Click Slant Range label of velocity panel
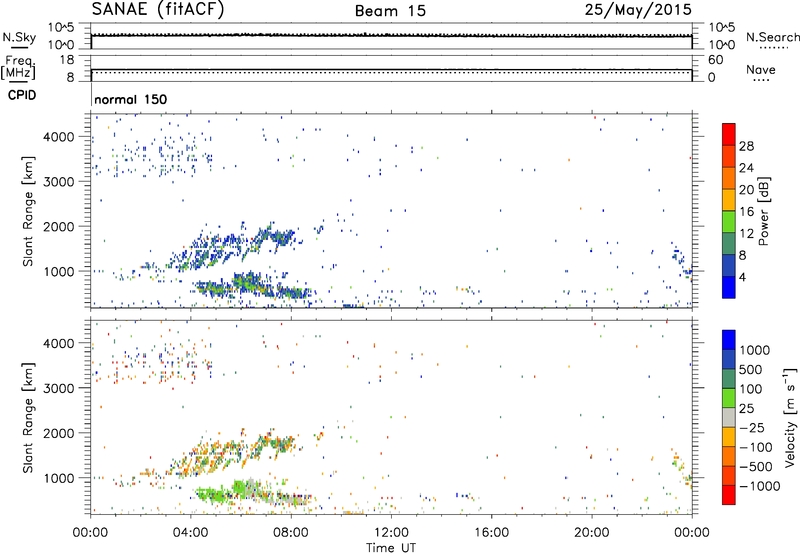 [28, 418]
